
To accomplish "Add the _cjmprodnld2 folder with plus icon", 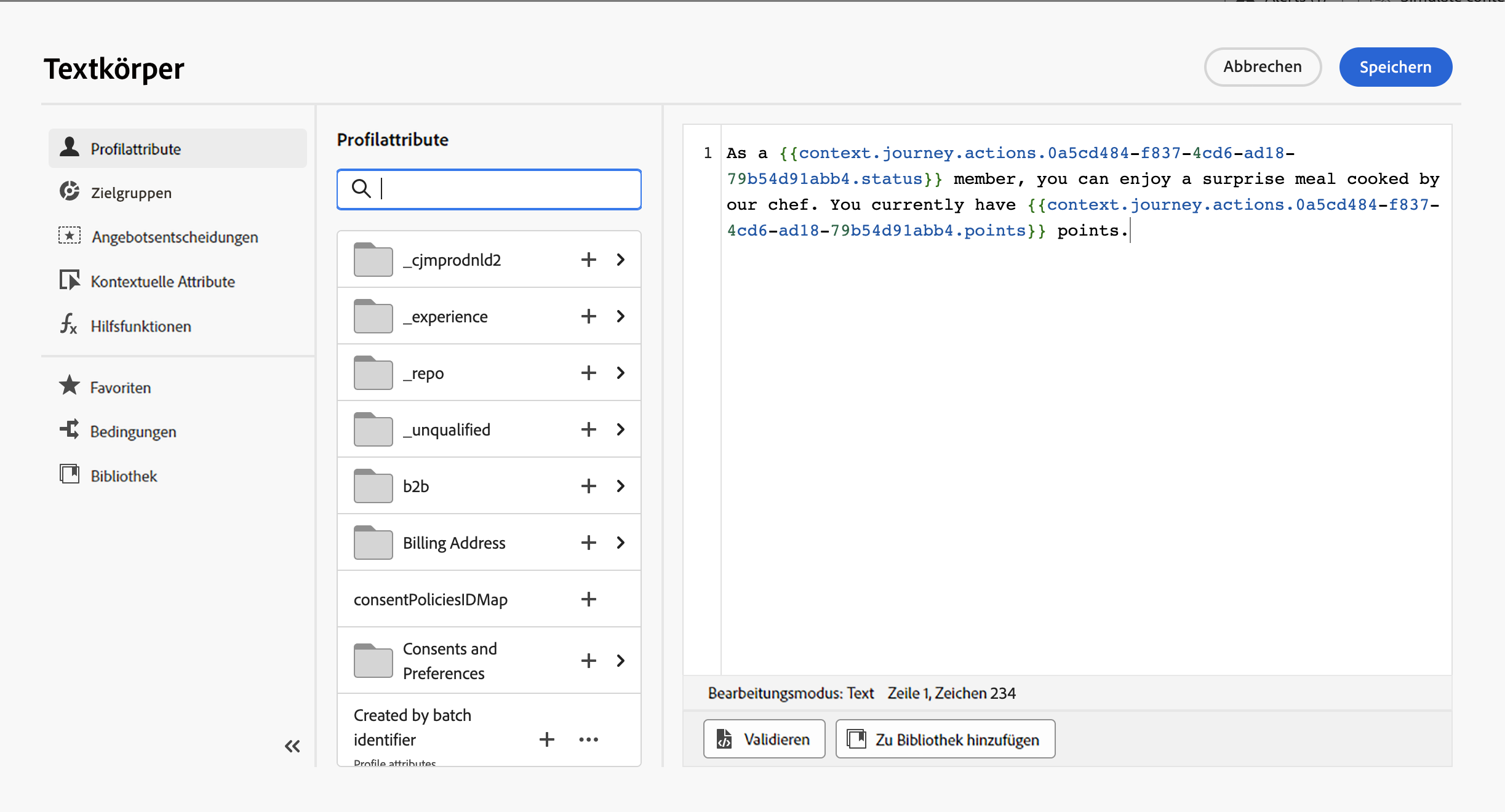I will pos(588,260).
